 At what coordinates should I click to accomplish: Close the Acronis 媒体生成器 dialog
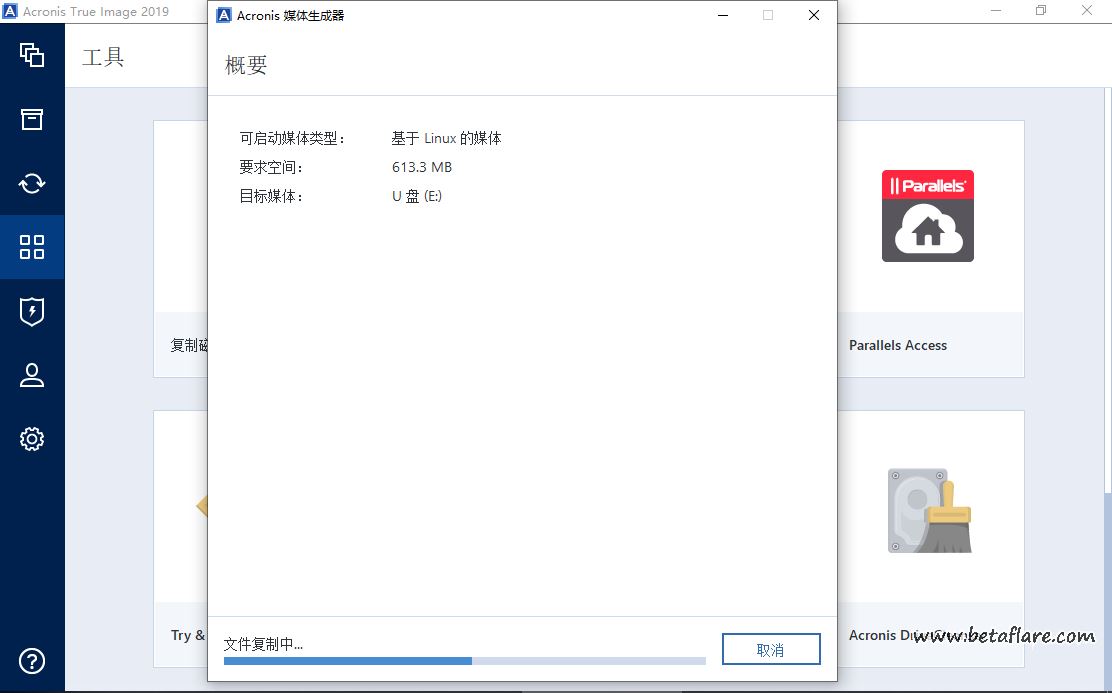[813, 15]
